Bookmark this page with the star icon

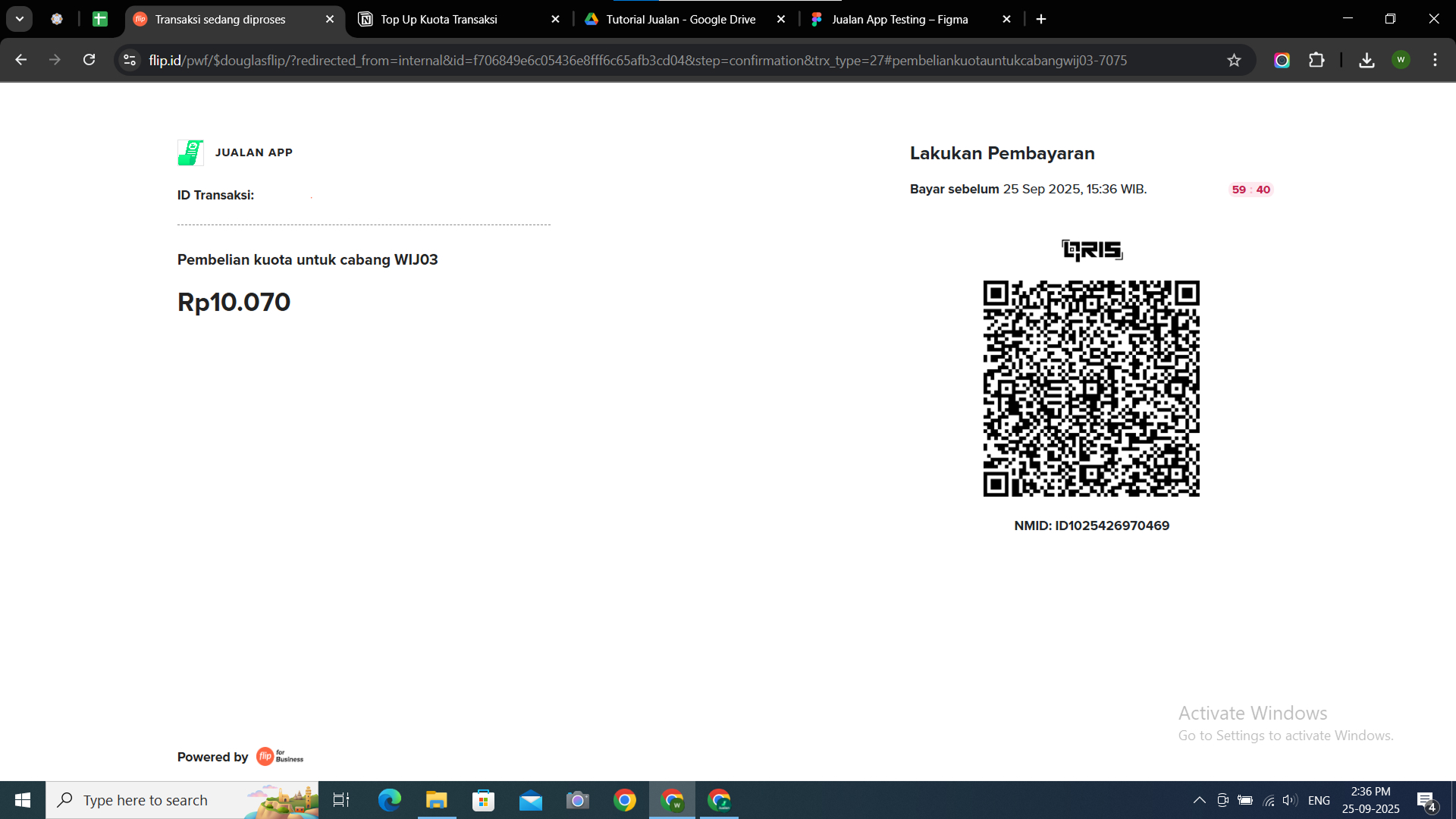tap(1234, 60)
